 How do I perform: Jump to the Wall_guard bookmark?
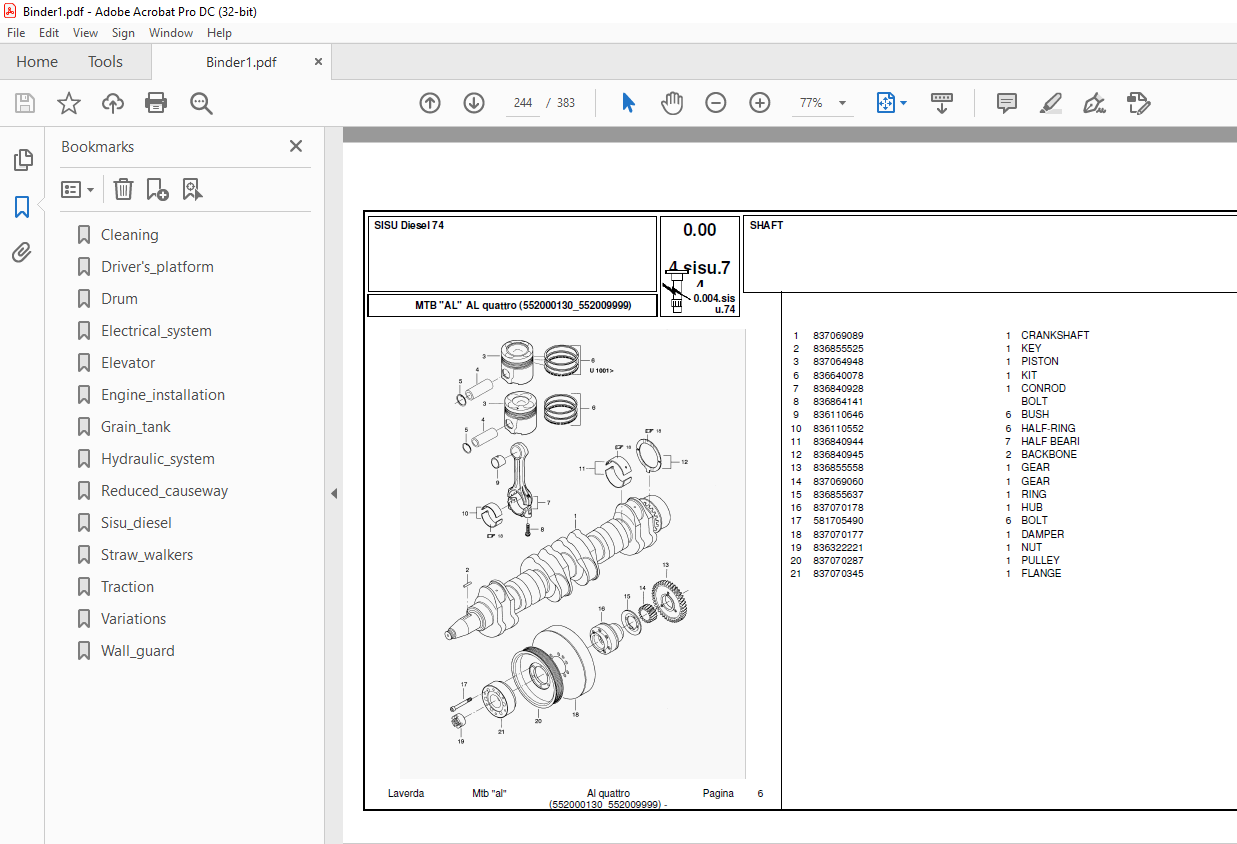click(x=137, y=651)
